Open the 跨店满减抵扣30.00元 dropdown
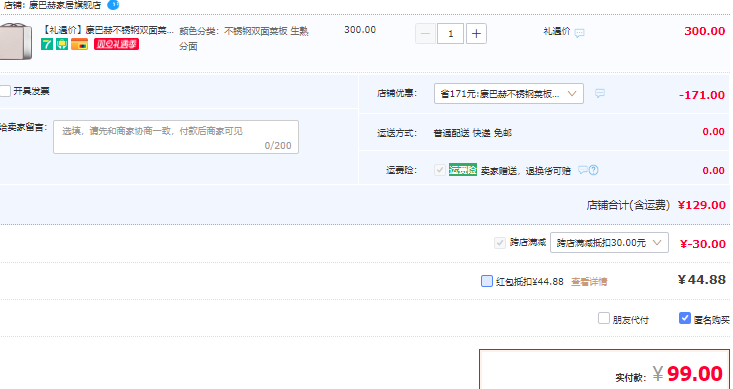The height and width of the screenshot is (389, 733). 609,243
